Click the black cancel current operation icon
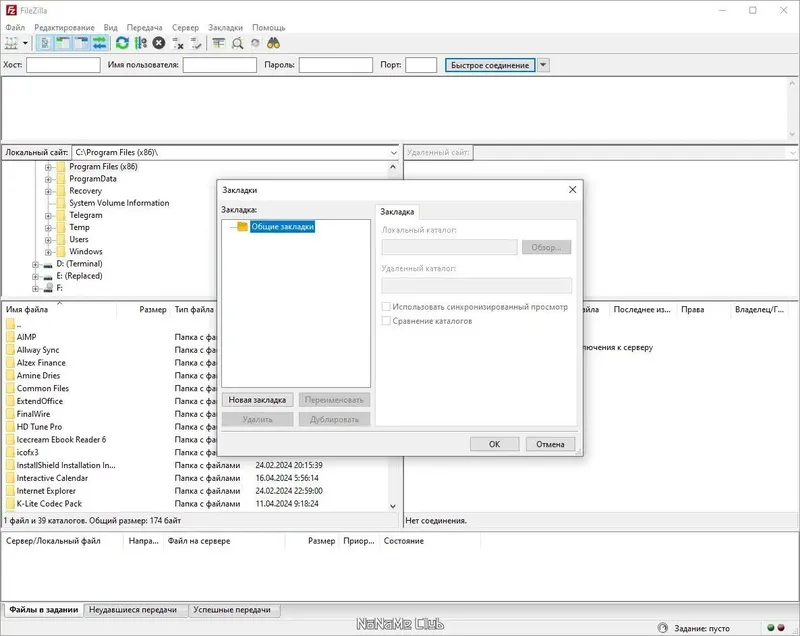The image size is (800, 636). tap(159, 43)
